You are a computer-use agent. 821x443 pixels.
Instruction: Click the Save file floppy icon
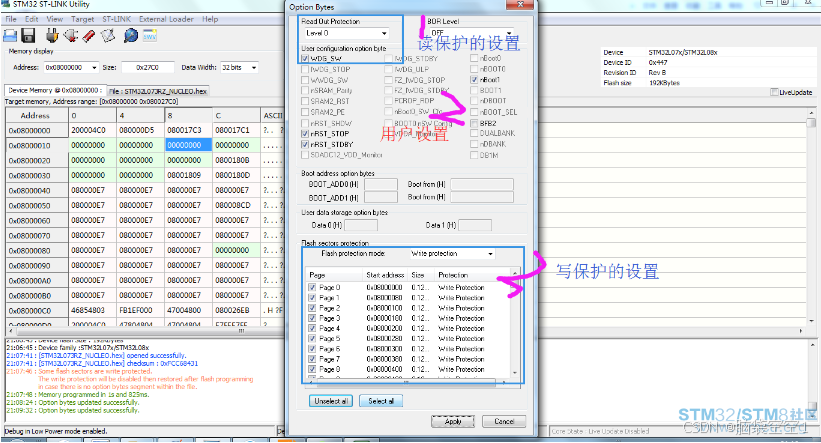[28, 36]
